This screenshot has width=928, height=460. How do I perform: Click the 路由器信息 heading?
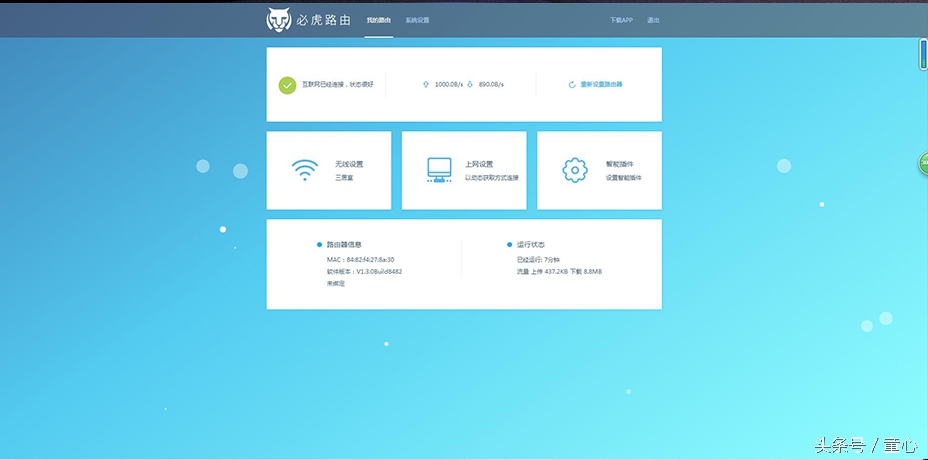(x=344, y=244)
